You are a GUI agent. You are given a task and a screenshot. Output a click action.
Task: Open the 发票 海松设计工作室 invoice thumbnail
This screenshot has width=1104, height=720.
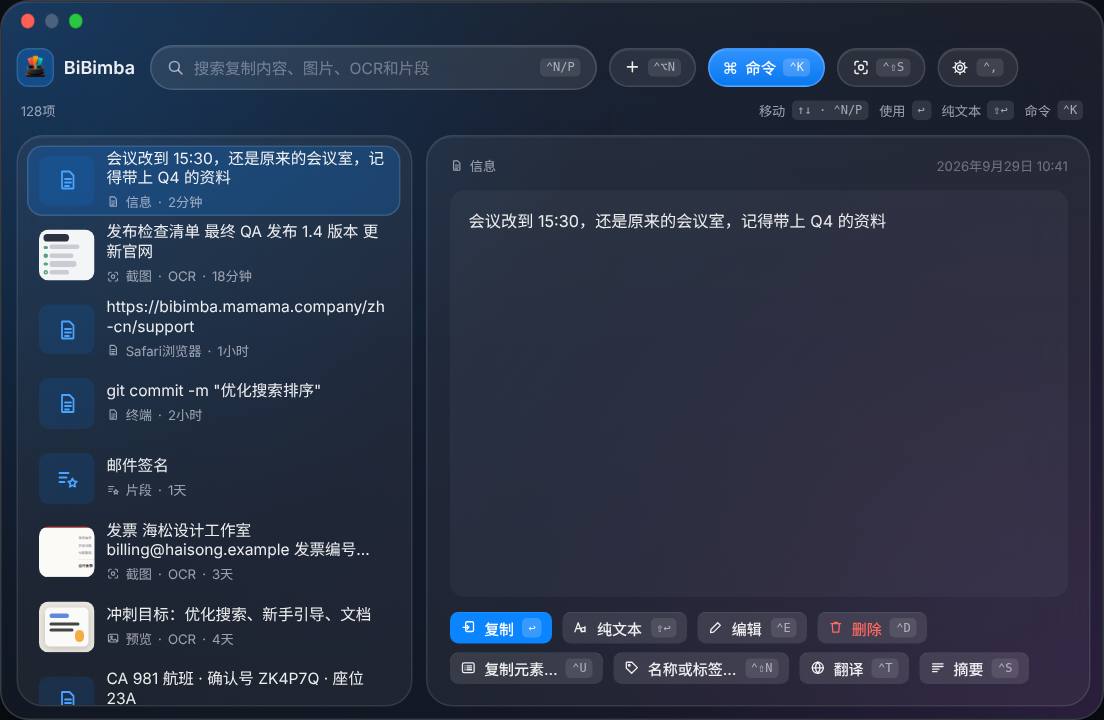click(67, 552)
